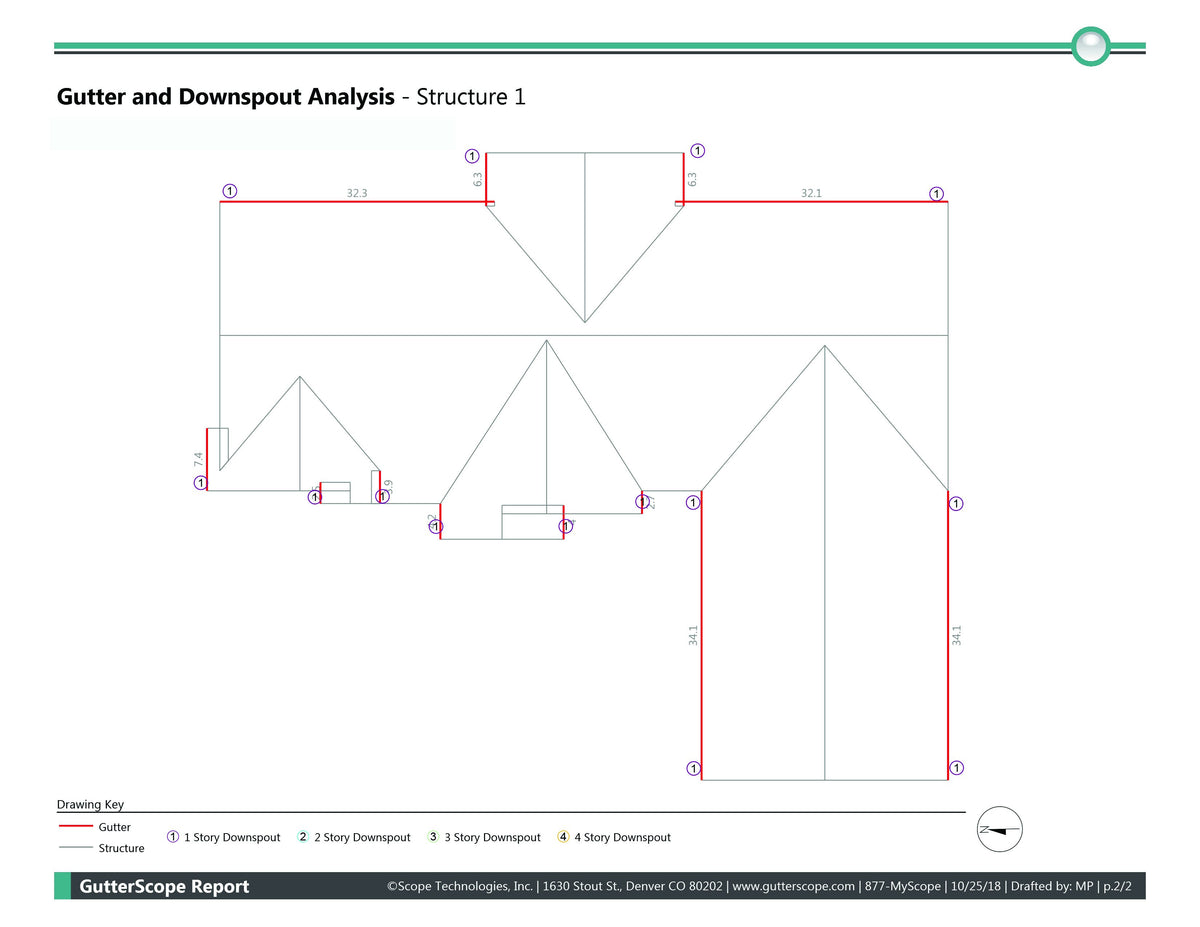The width and height of the screenshot is (1200, 927).
Task: Select the left 6.3 measurement label
Action: coord(478,180)
